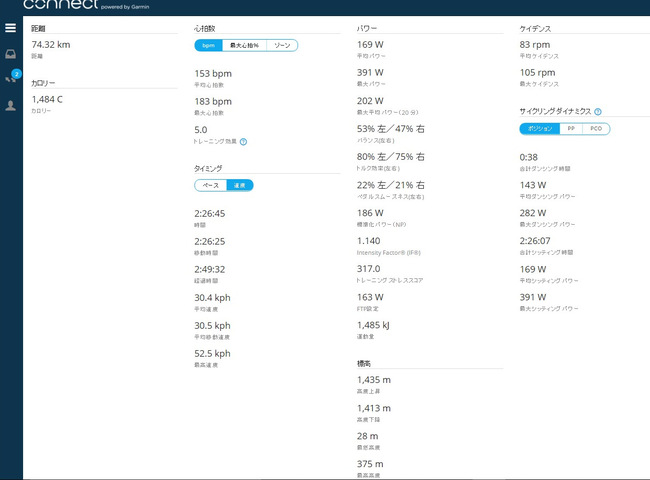
Task: Open the inbox tray icon in sidebar
Action: 10,54
